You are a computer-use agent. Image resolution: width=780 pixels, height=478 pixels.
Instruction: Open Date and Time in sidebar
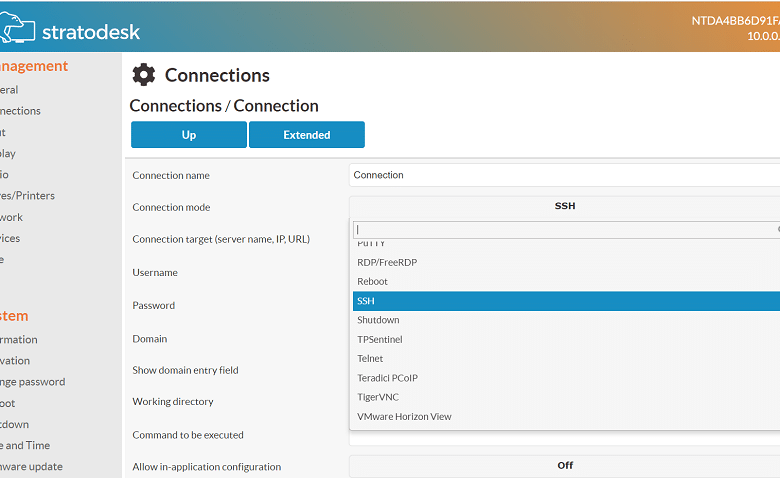pos(25,446)
